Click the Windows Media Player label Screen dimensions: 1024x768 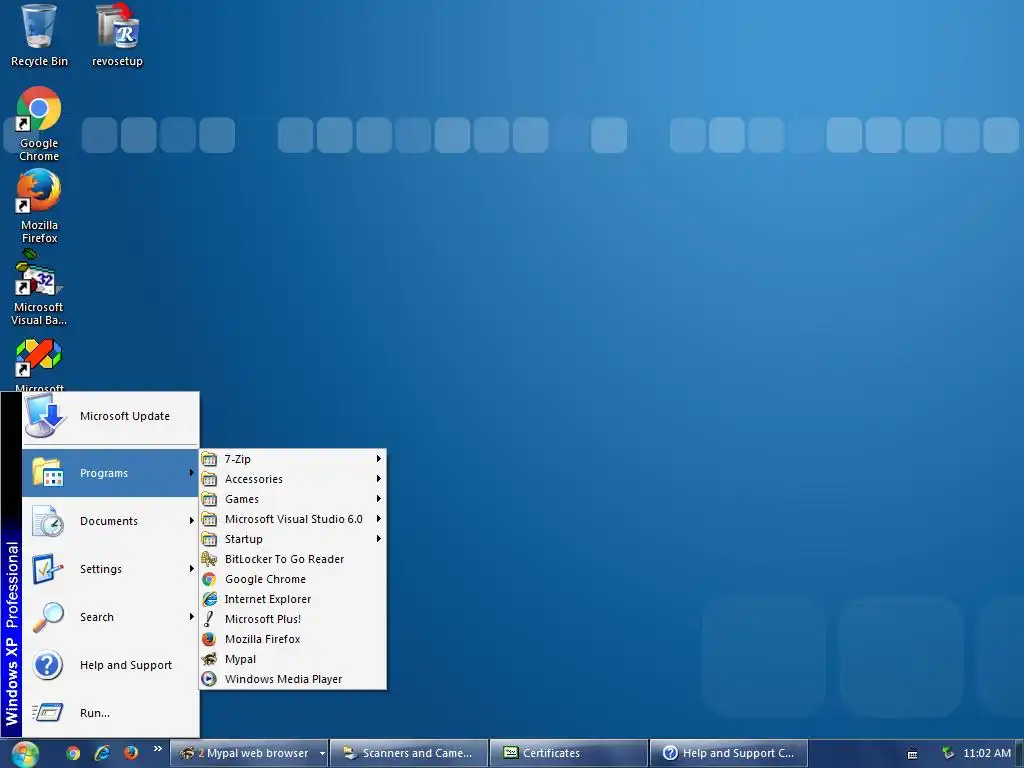click(x=283, y=679)
